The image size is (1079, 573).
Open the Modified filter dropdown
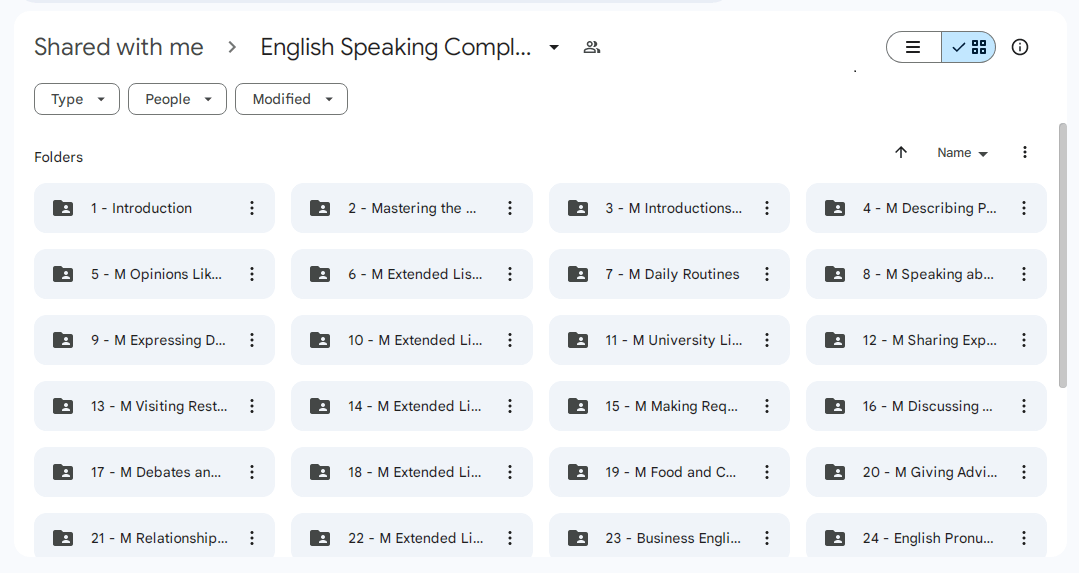(x=292, y=99)
